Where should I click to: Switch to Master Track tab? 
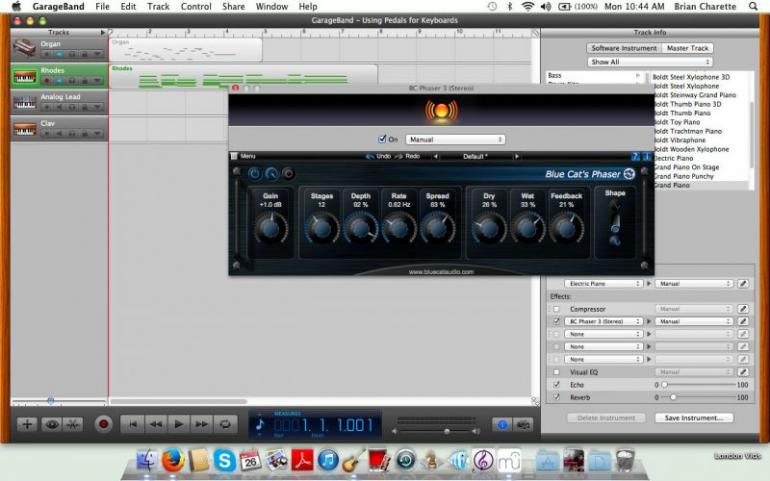coord(688,48)
